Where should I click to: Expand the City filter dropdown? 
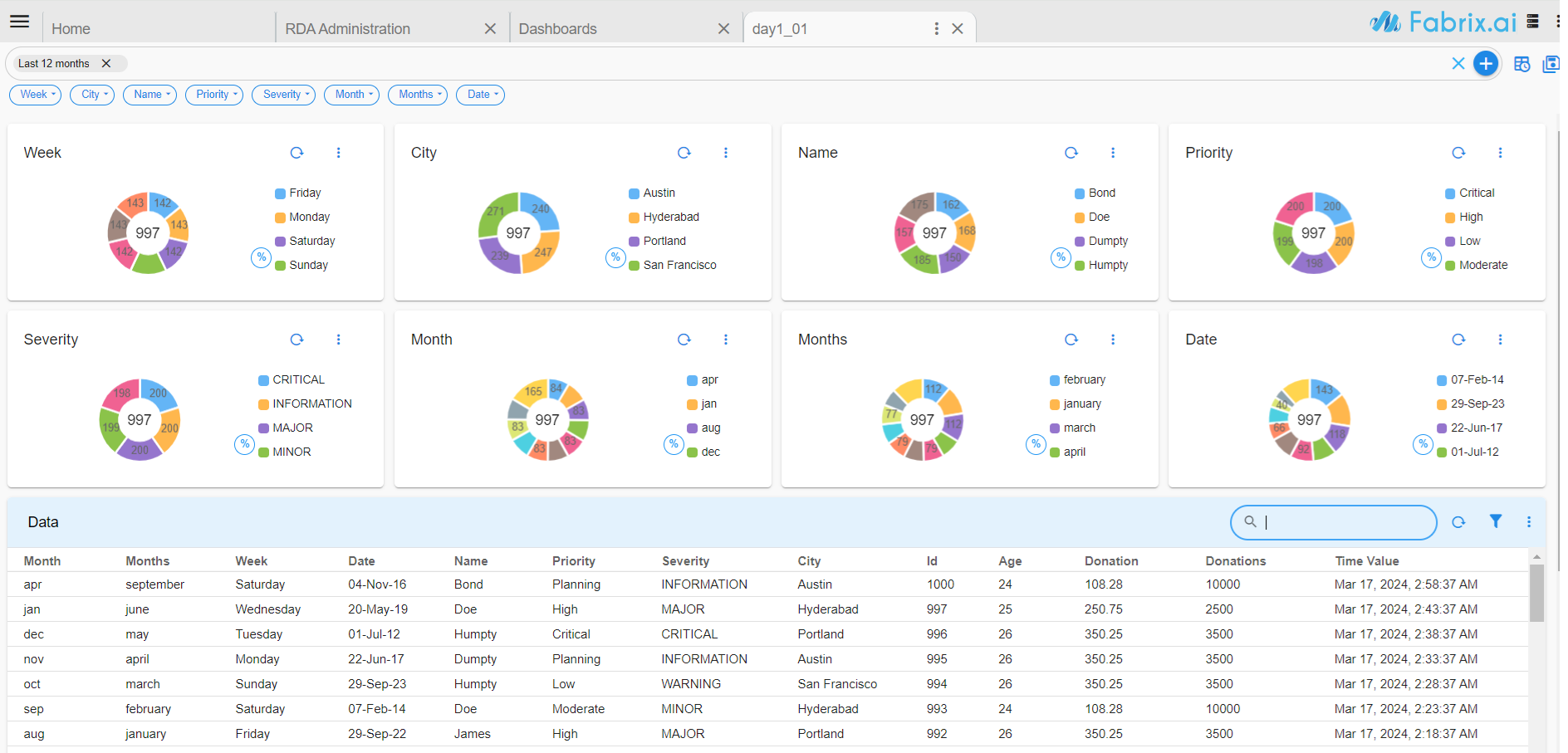pos(92,95)
